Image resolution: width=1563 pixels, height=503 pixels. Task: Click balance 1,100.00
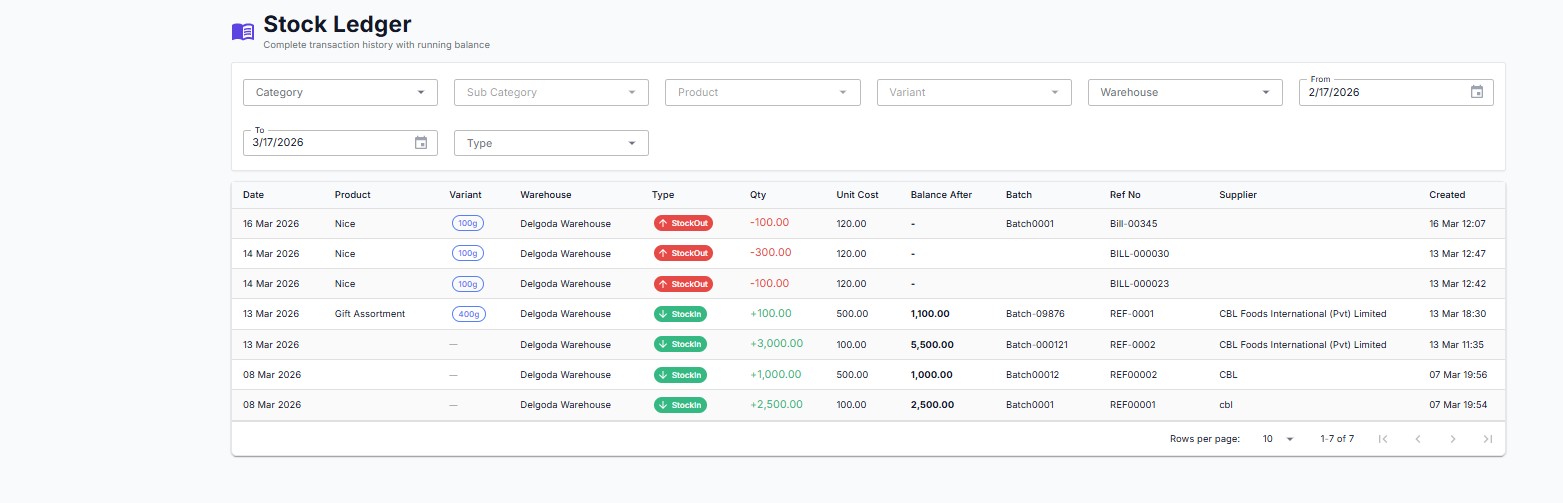930,314
